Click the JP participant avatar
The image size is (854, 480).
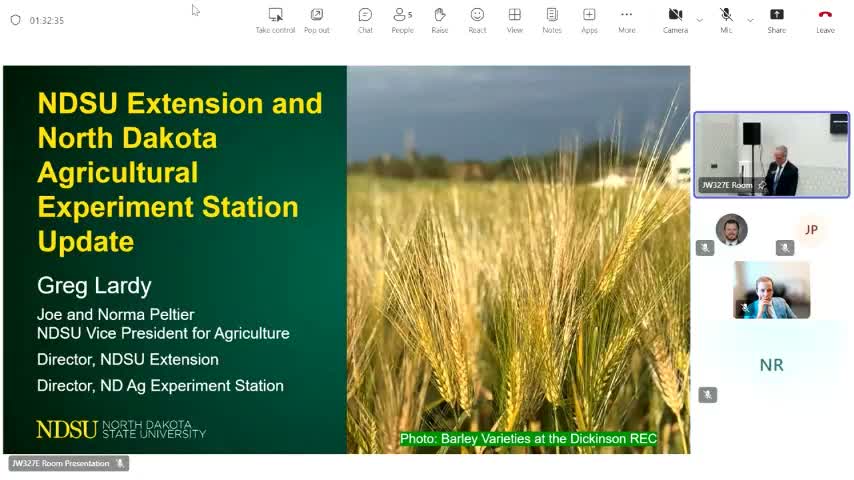point(811,230)
